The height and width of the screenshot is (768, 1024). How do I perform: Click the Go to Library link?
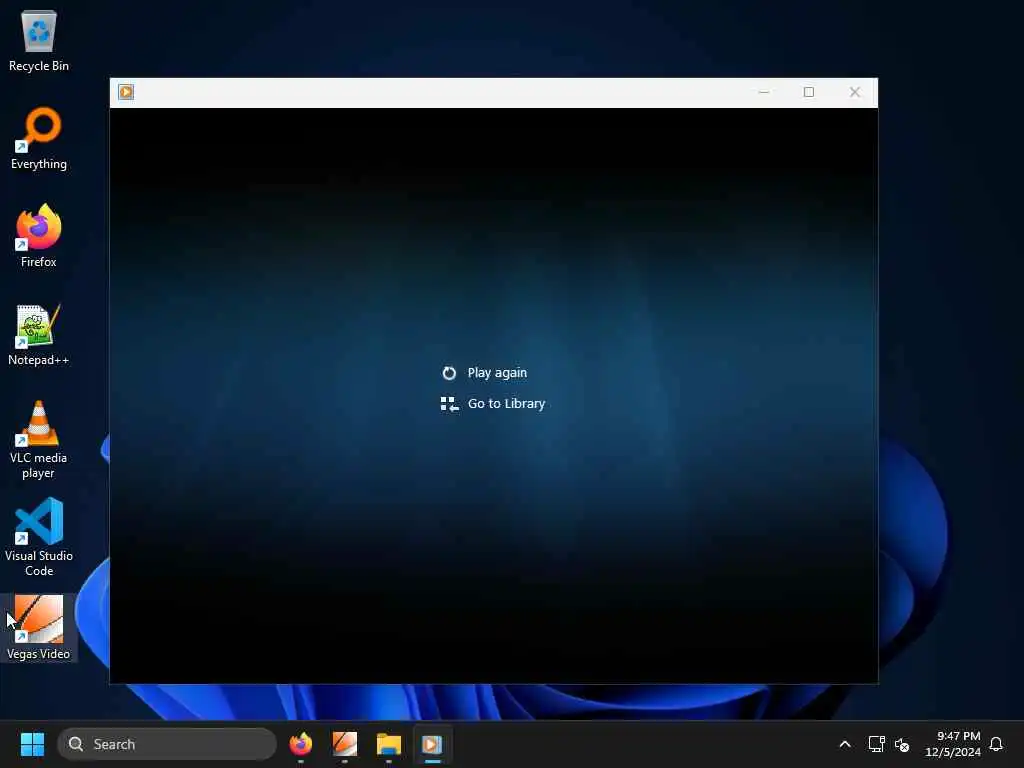click(x=506, y=404)
